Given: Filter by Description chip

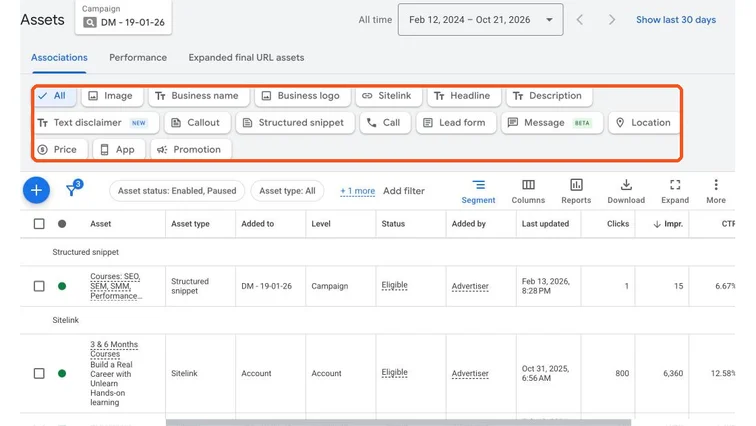Looking at the screenshot, I should [x=549, y=96].
